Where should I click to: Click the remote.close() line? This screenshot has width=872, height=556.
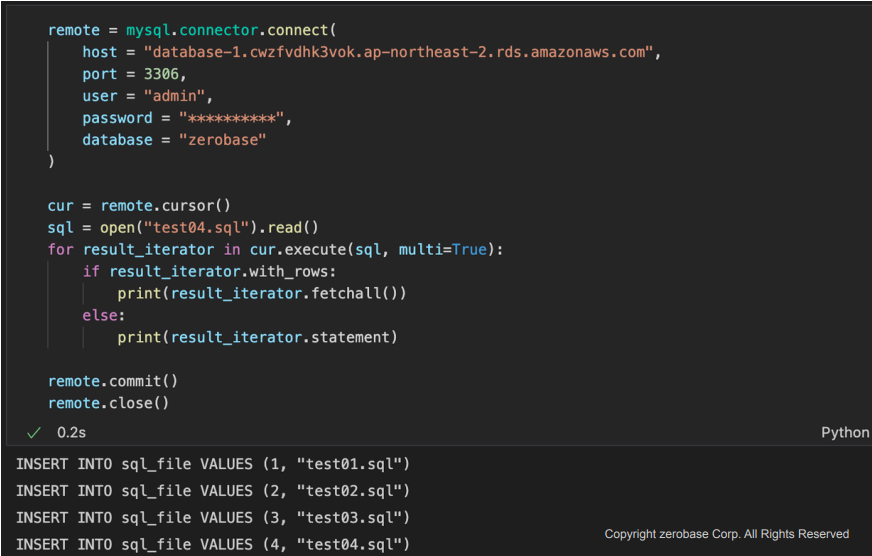coord(108,403)
